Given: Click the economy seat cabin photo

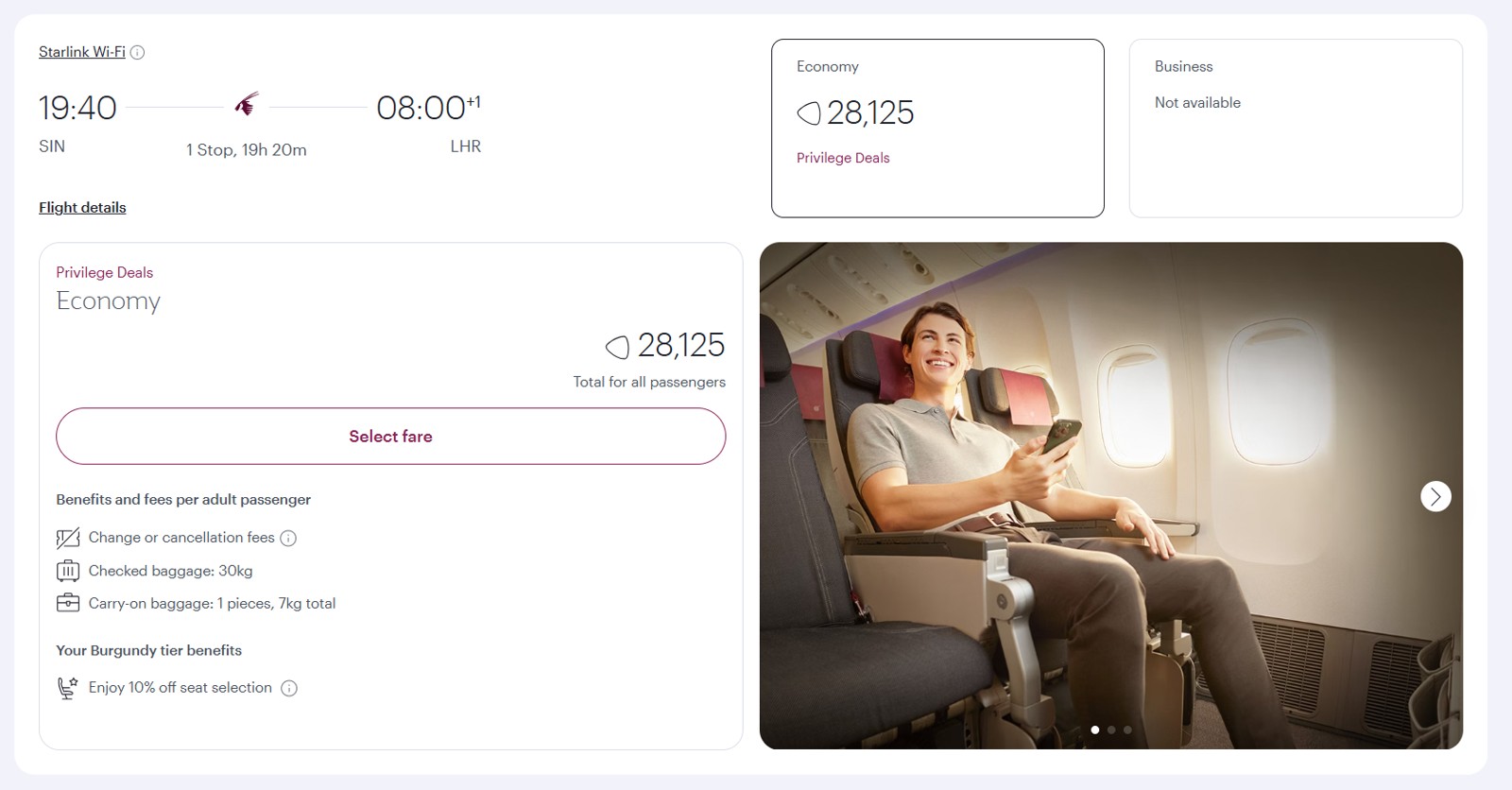Looking at the screenshot, I should (1111, 496).
